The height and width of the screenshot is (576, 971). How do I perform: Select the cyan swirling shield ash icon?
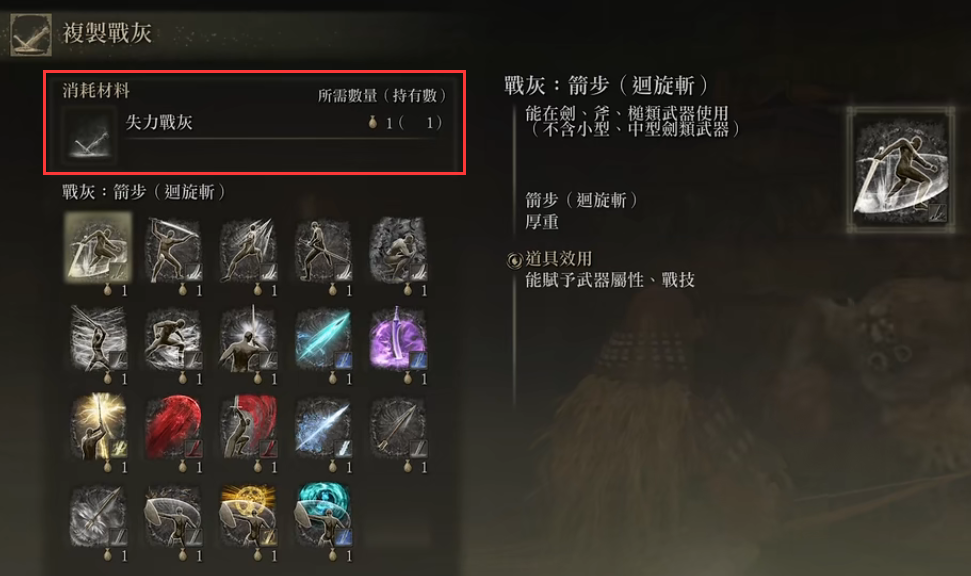[x=323, y=516]
